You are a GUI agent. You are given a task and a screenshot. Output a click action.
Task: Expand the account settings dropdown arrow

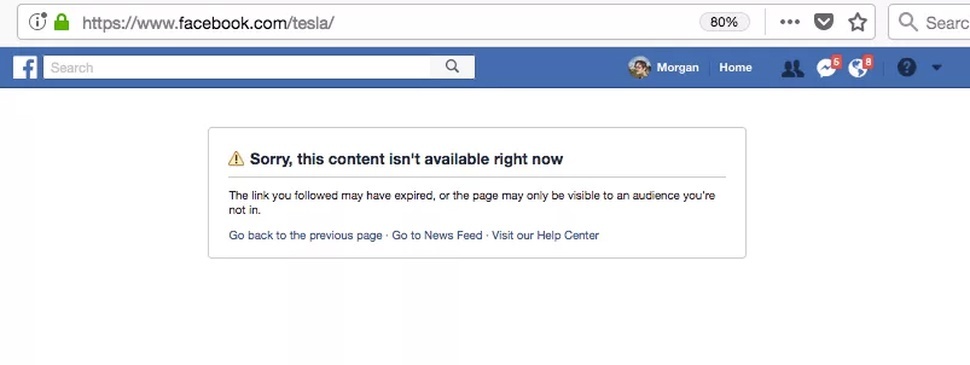click(x=937, y=68)
